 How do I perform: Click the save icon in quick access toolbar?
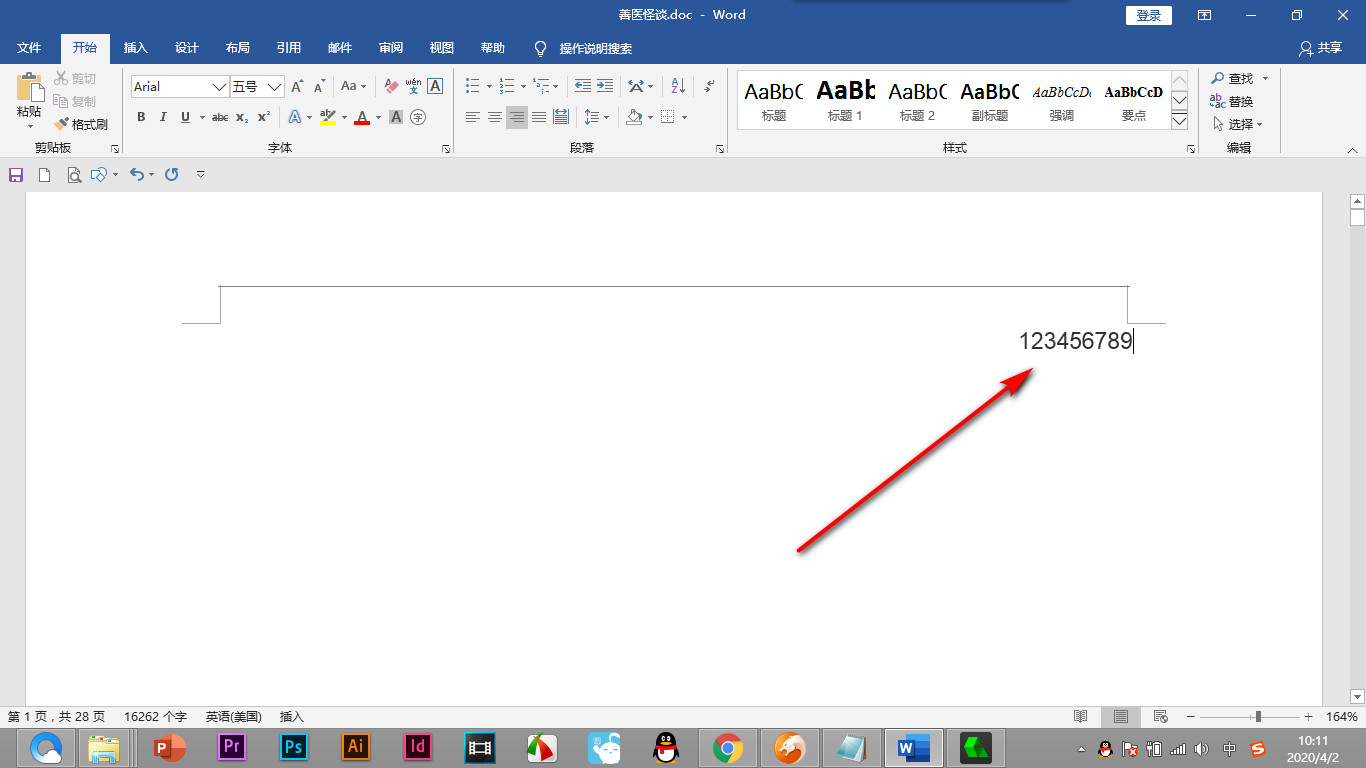(x=16, y=175)
